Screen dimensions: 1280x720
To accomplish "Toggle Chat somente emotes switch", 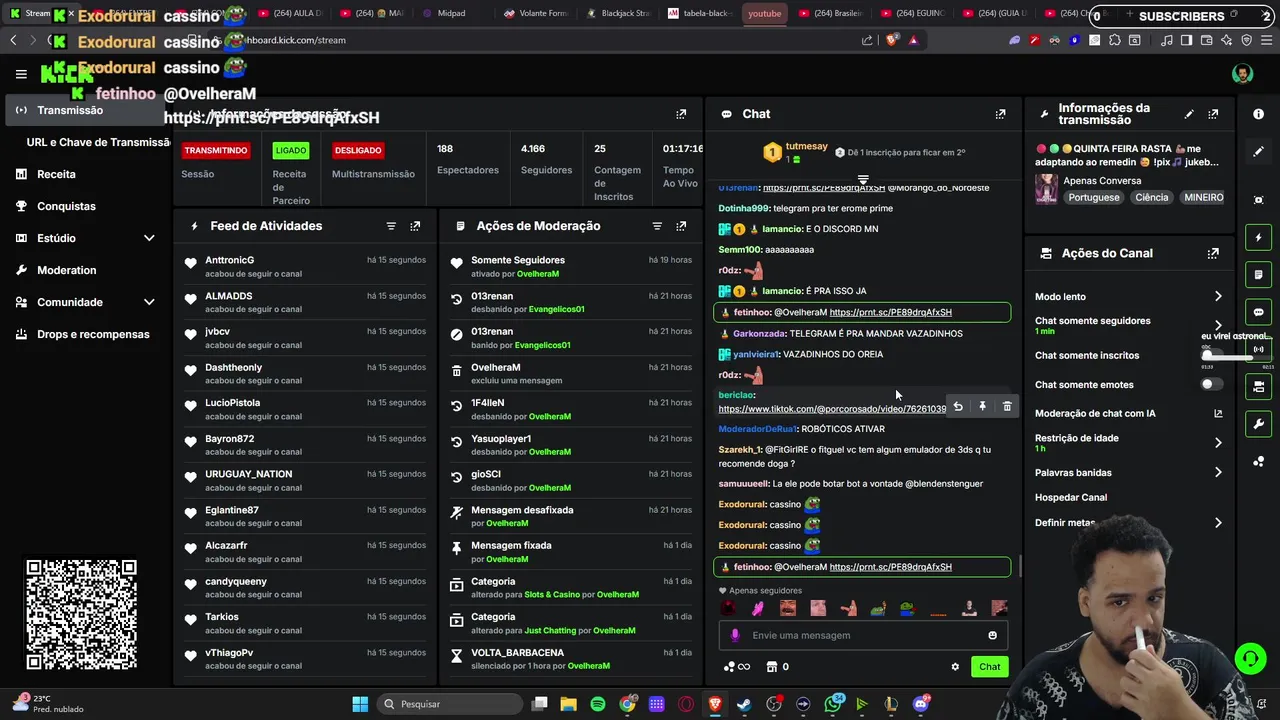I will tap(1212, 385).
